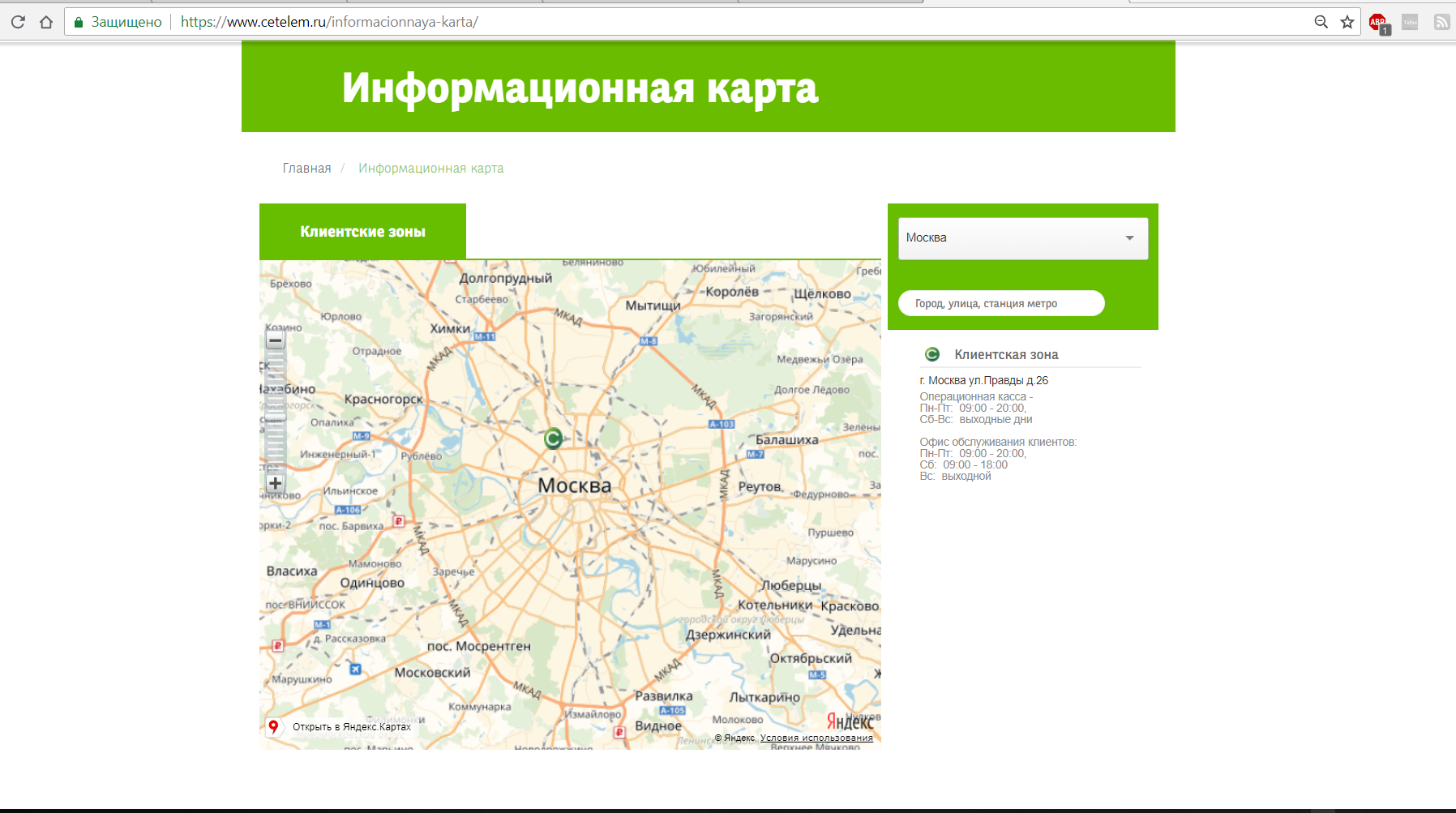Viewport: 1456px width, 813px height.
Task: Click the Люберцы label on the map
Action: [790, 585]
